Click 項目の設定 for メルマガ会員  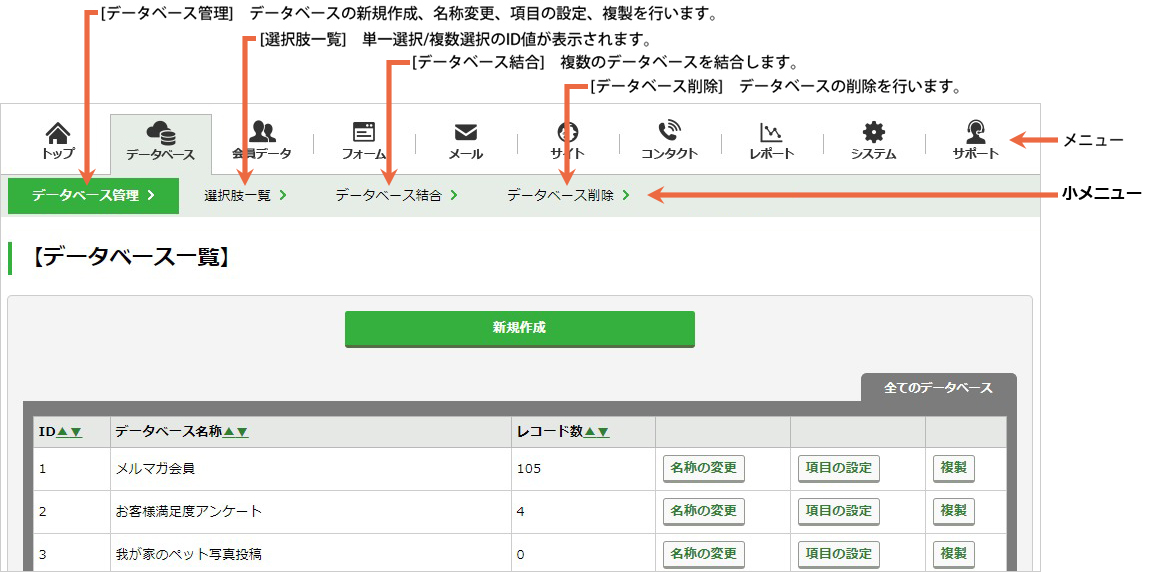click(x=839, y=468)
